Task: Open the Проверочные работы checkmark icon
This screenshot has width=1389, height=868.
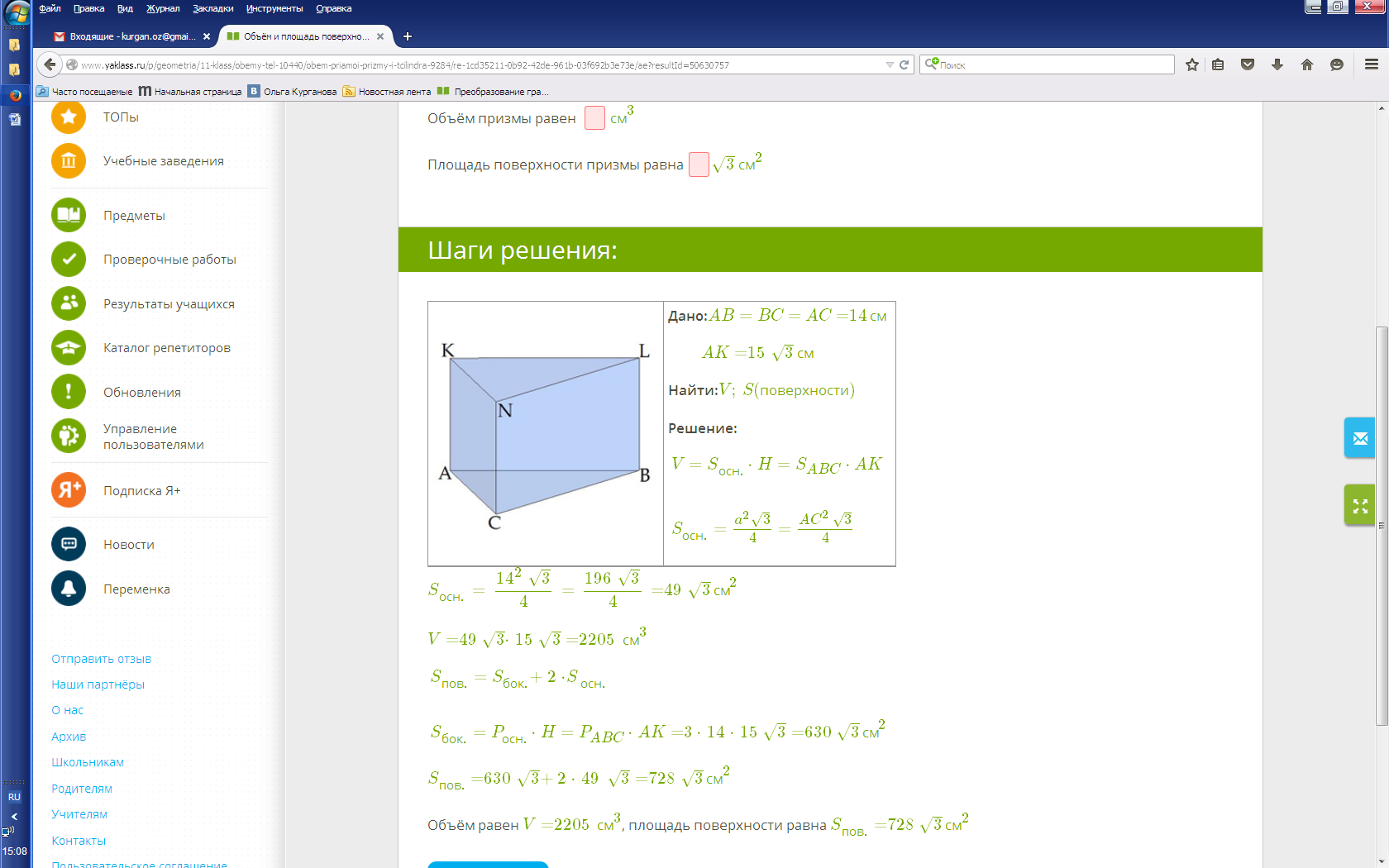Action: 69,260
